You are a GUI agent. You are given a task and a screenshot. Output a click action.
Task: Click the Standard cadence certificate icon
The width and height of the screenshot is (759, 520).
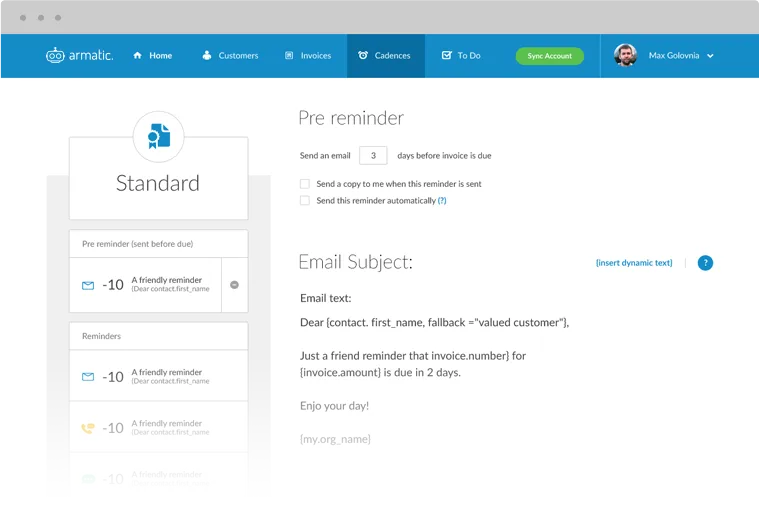click(x=159, y=137)
